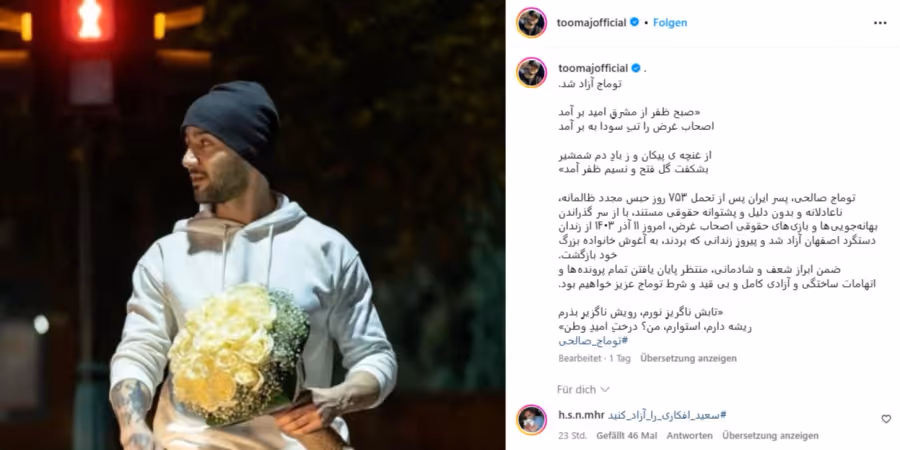The width and height of the screenshot is (900, 450).
Task: Click the post photo of man with flowers
Action: point(253,225)
